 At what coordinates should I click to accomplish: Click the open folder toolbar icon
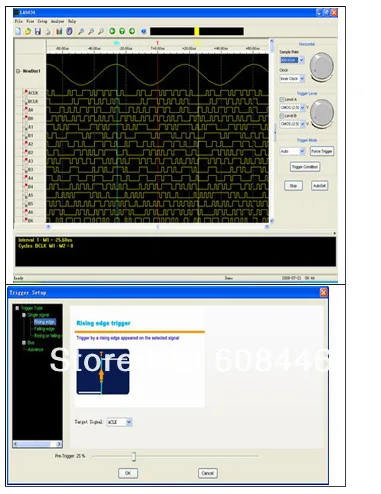(x=28, y=31)
